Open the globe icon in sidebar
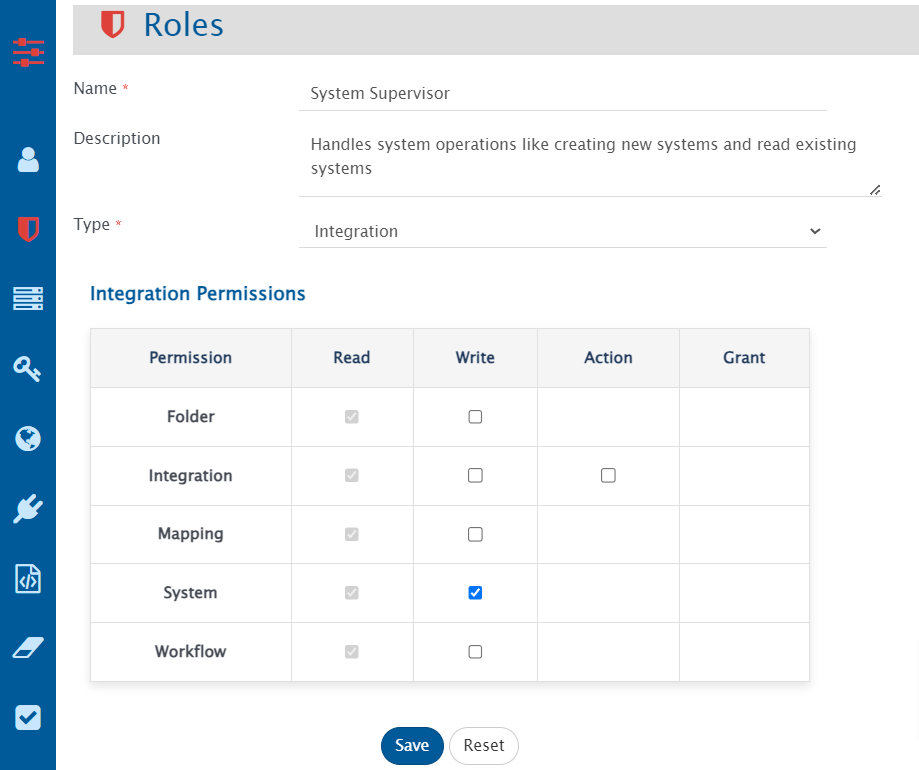The width and height of the screenshot is (919, 770). [x=28, y=438]
